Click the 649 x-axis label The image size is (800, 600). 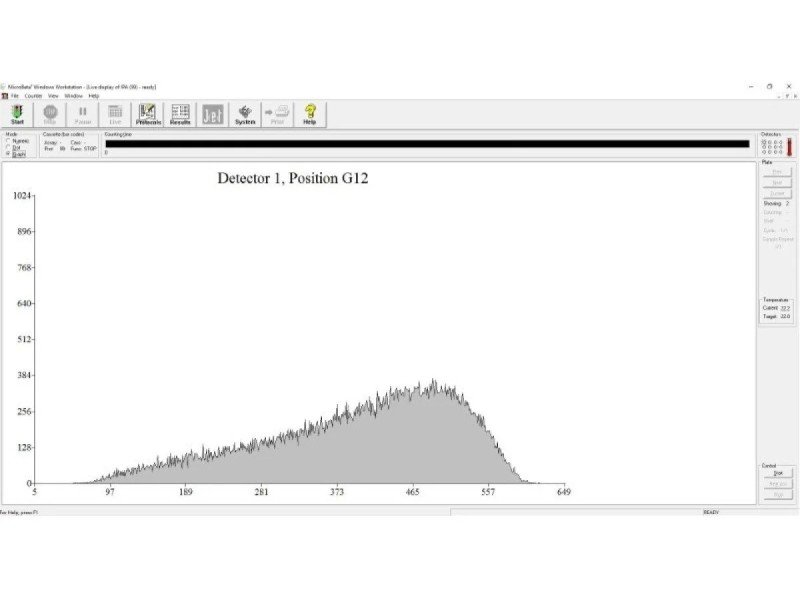tap(564, 492)
